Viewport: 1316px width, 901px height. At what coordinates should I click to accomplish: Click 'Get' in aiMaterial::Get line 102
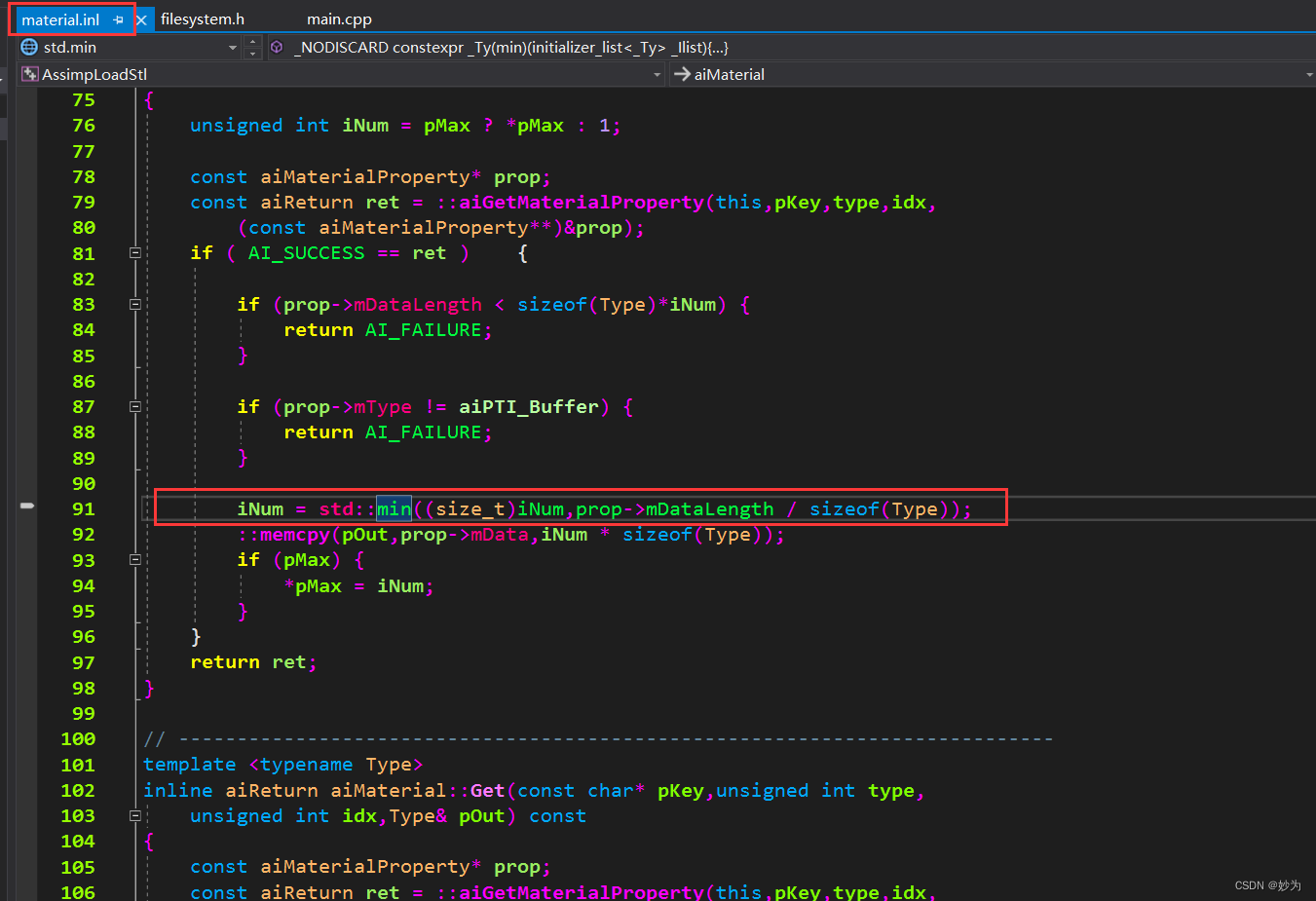488,790
